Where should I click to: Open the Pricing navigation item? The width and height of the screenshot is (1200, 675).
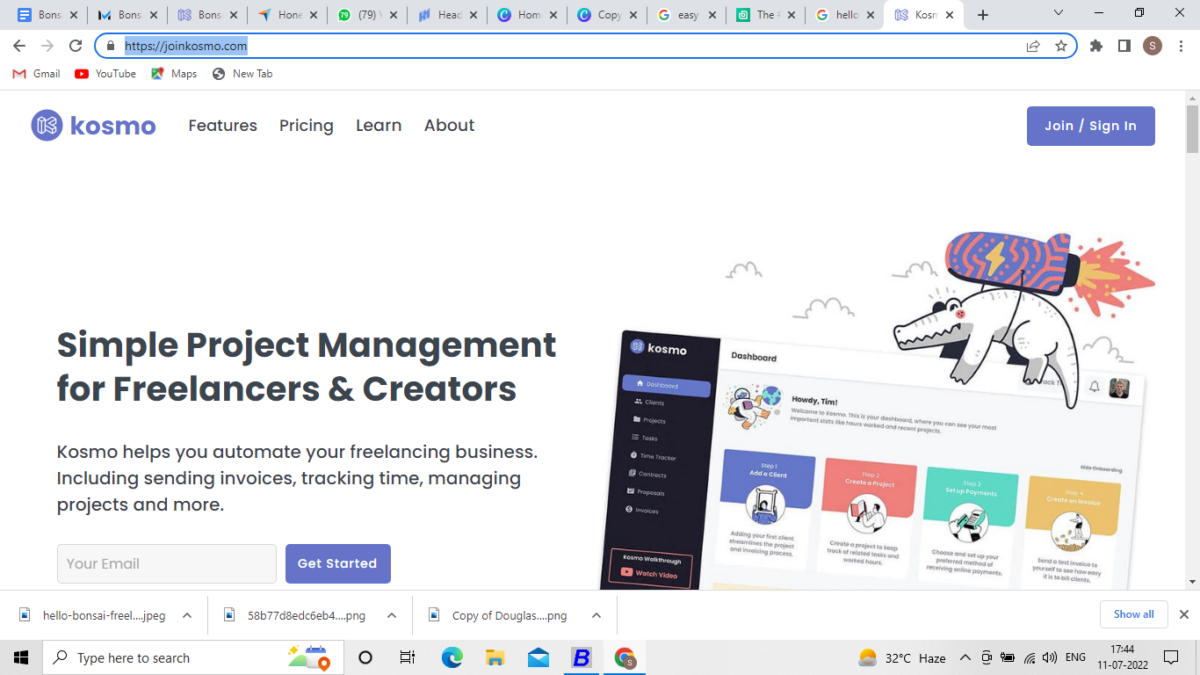(x=306, y=125)
